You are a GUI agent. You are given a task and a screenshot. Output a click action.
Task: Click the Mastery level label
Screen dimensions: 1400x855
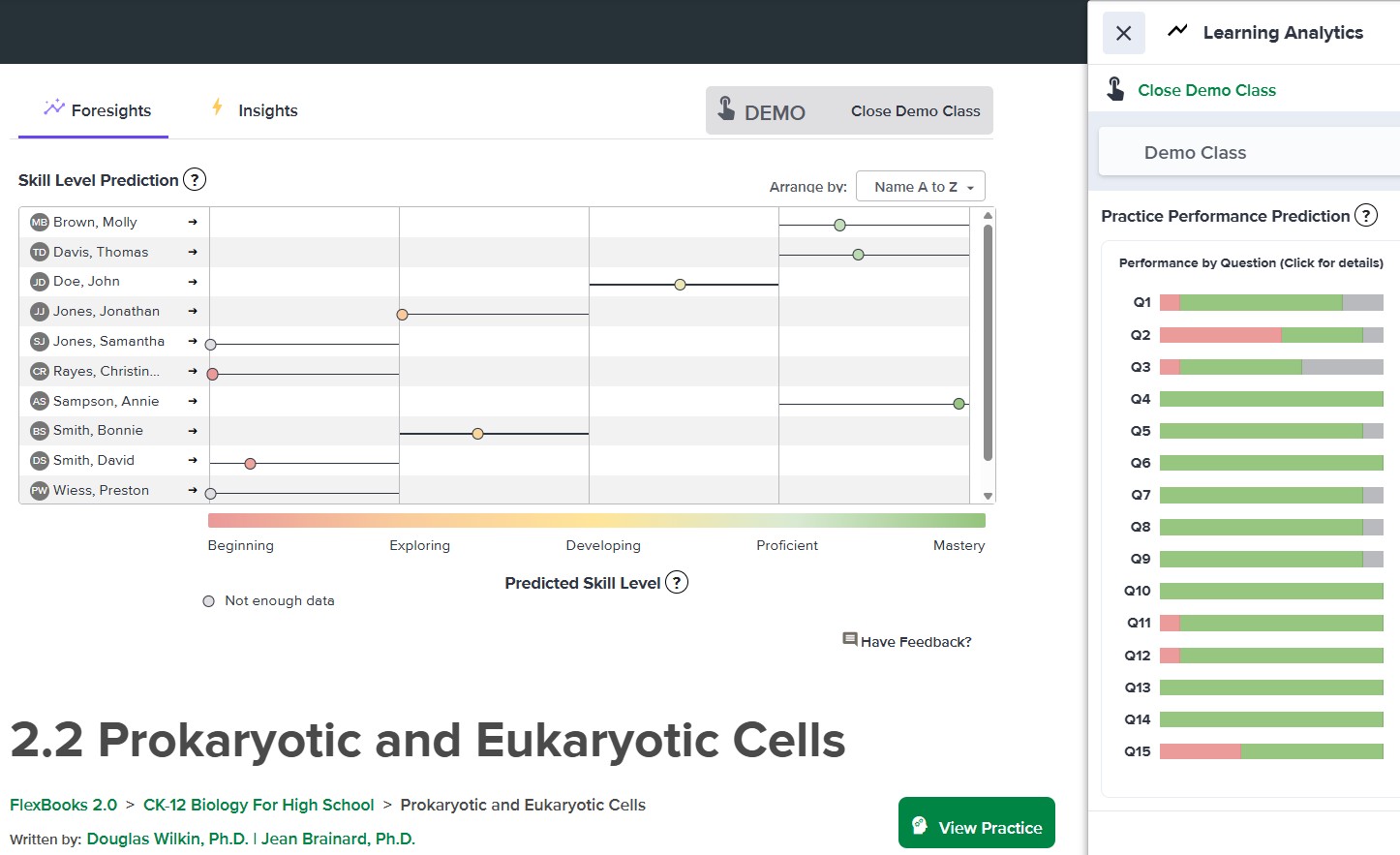click(959, 545)
